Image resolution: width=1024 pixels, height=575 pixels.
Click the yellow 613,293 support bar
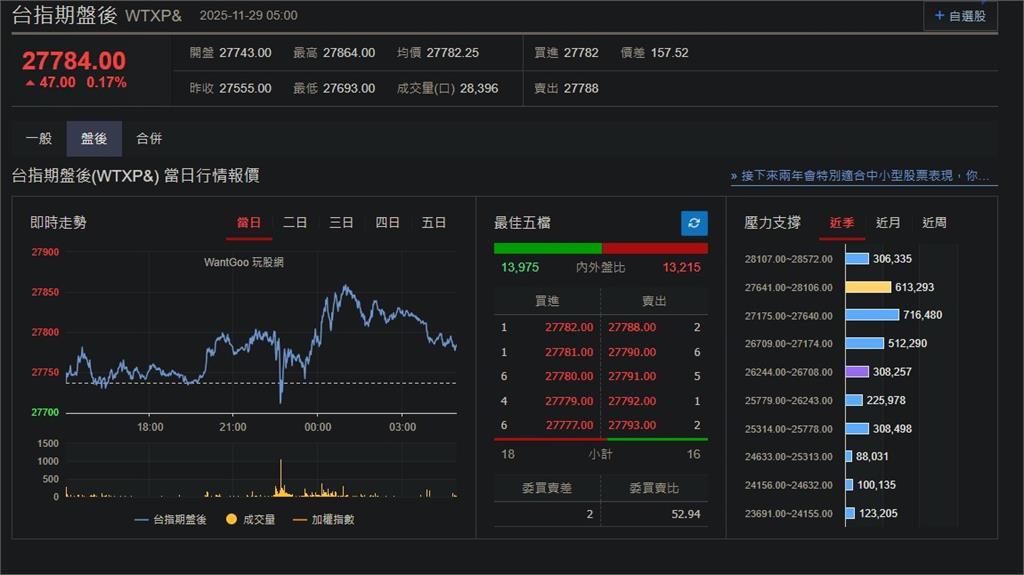point(869,287)
